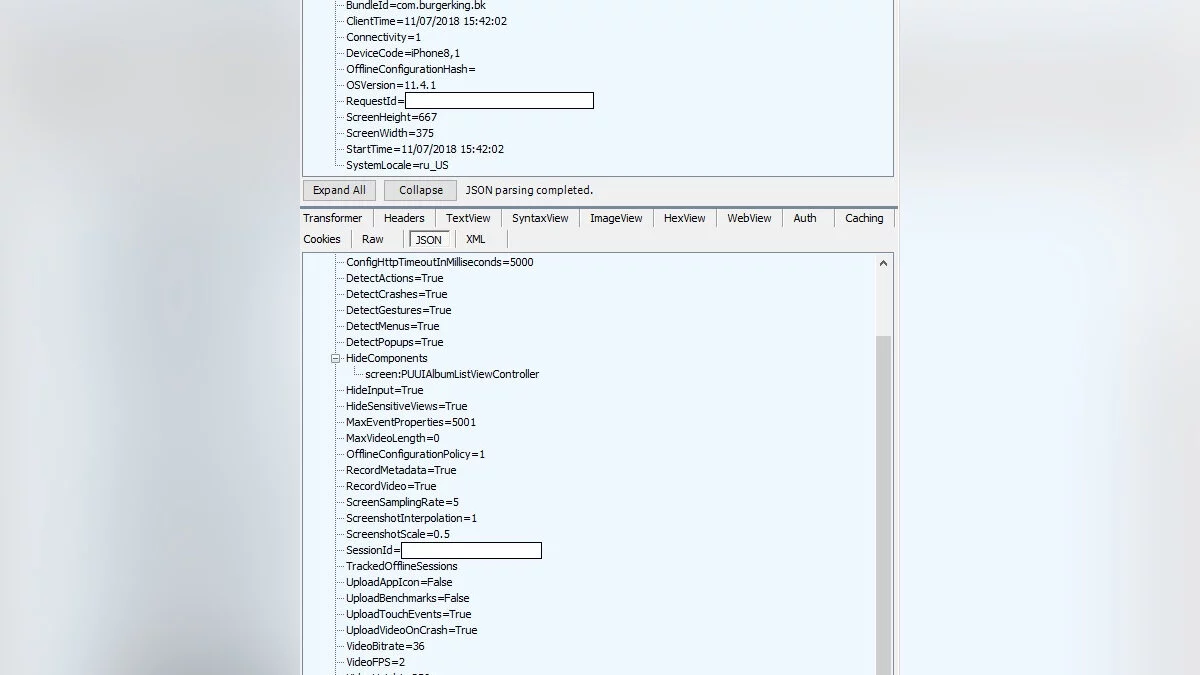Screen dimensions: 1200x675
Task: Select the ScreenSamplingRate=5 row
Action: click(x=402, y=502)
